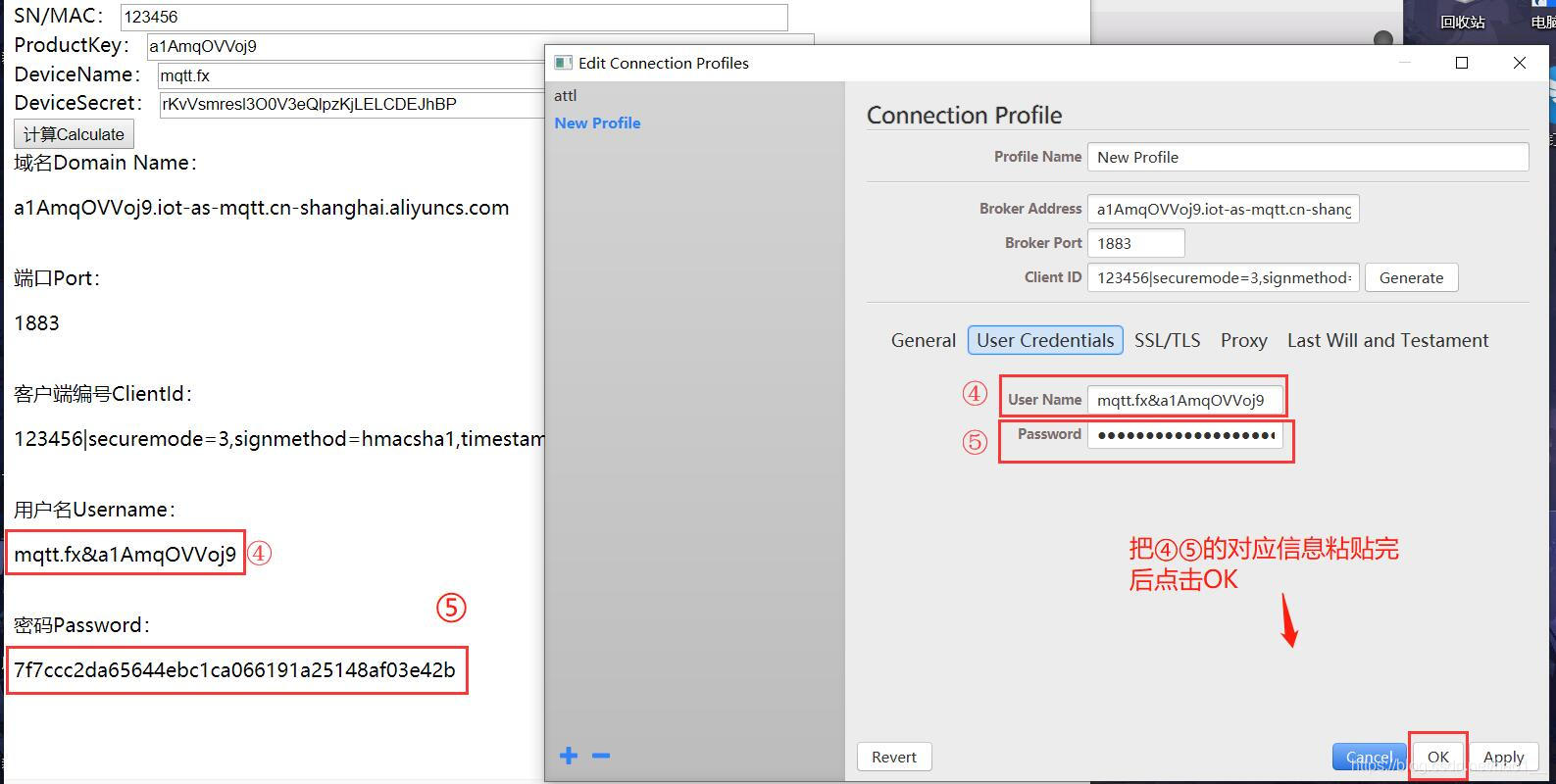Click the Cancel button
The image size is (1556, 784).
(x=1369, y=757)
